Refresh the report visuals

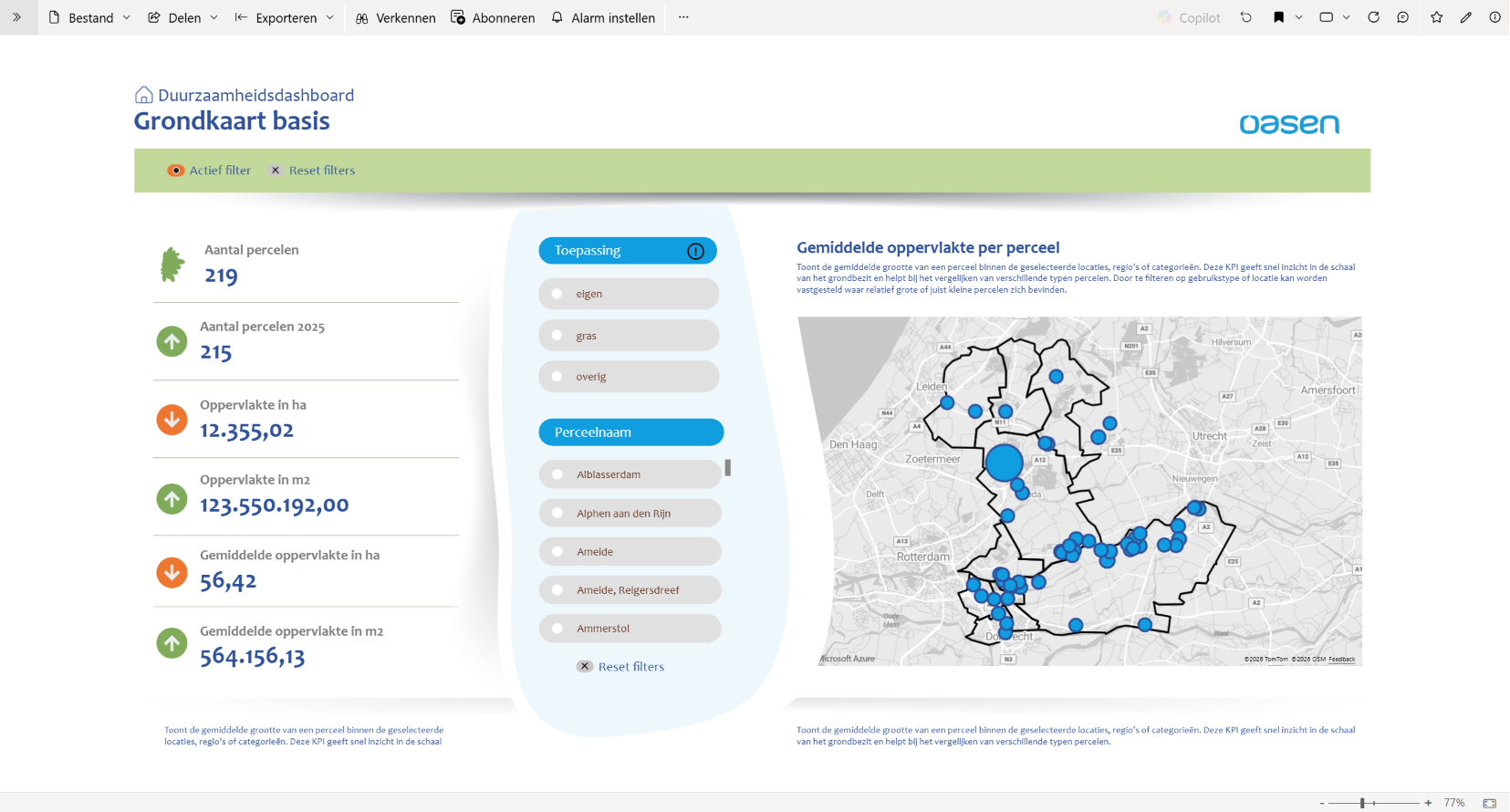tap(1373, 17)
